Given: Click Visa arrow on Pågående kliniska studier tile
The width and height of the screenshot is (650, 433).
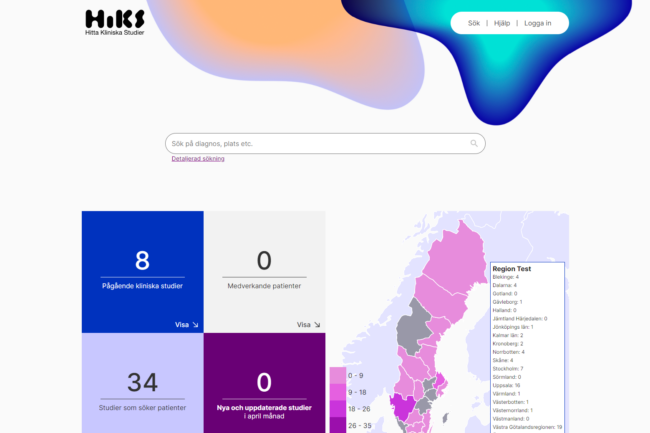Looking at the screenshot, I should coord(188,324).
